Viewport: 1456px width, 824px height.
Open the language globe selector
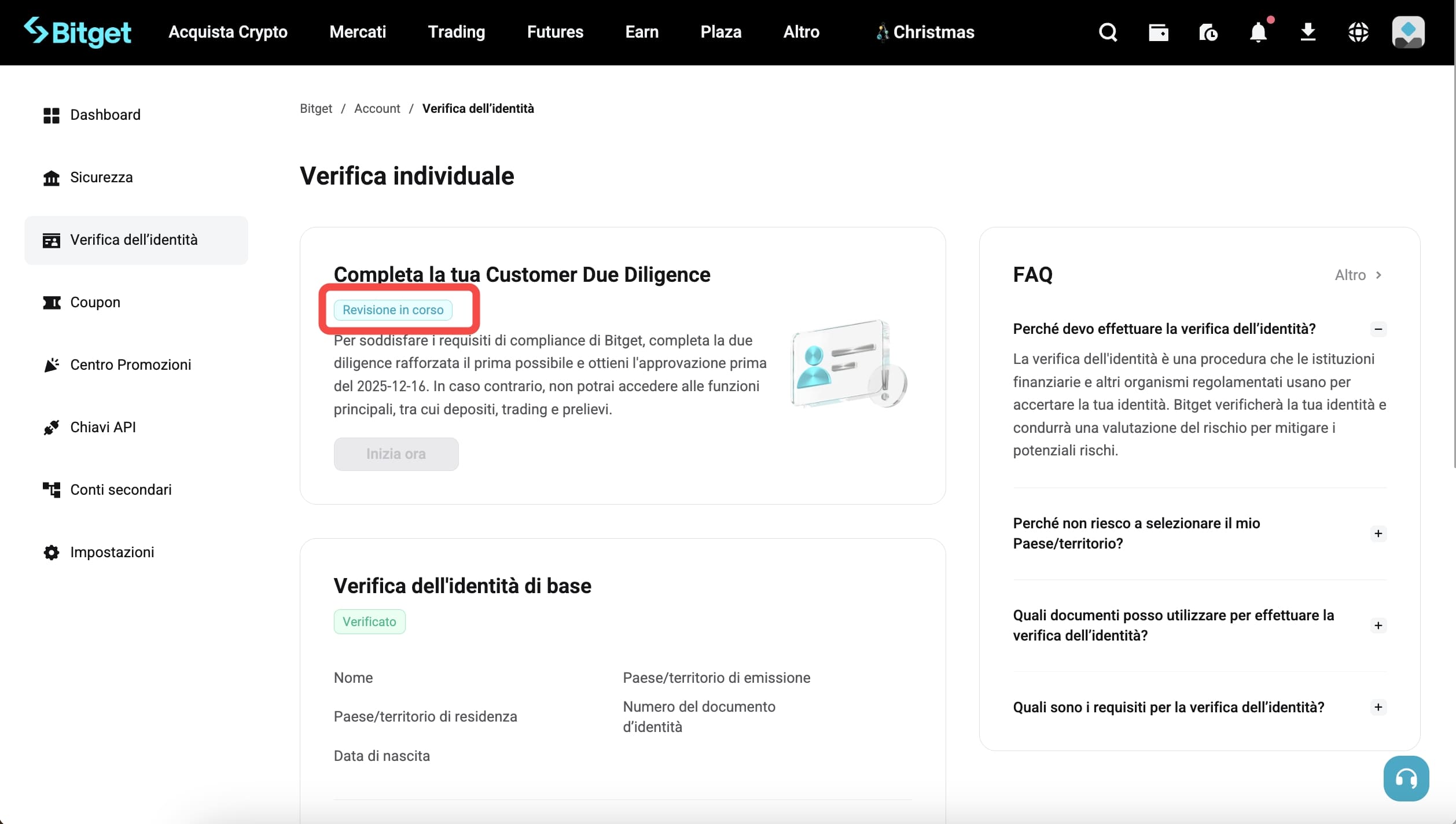coord(1358,32)
